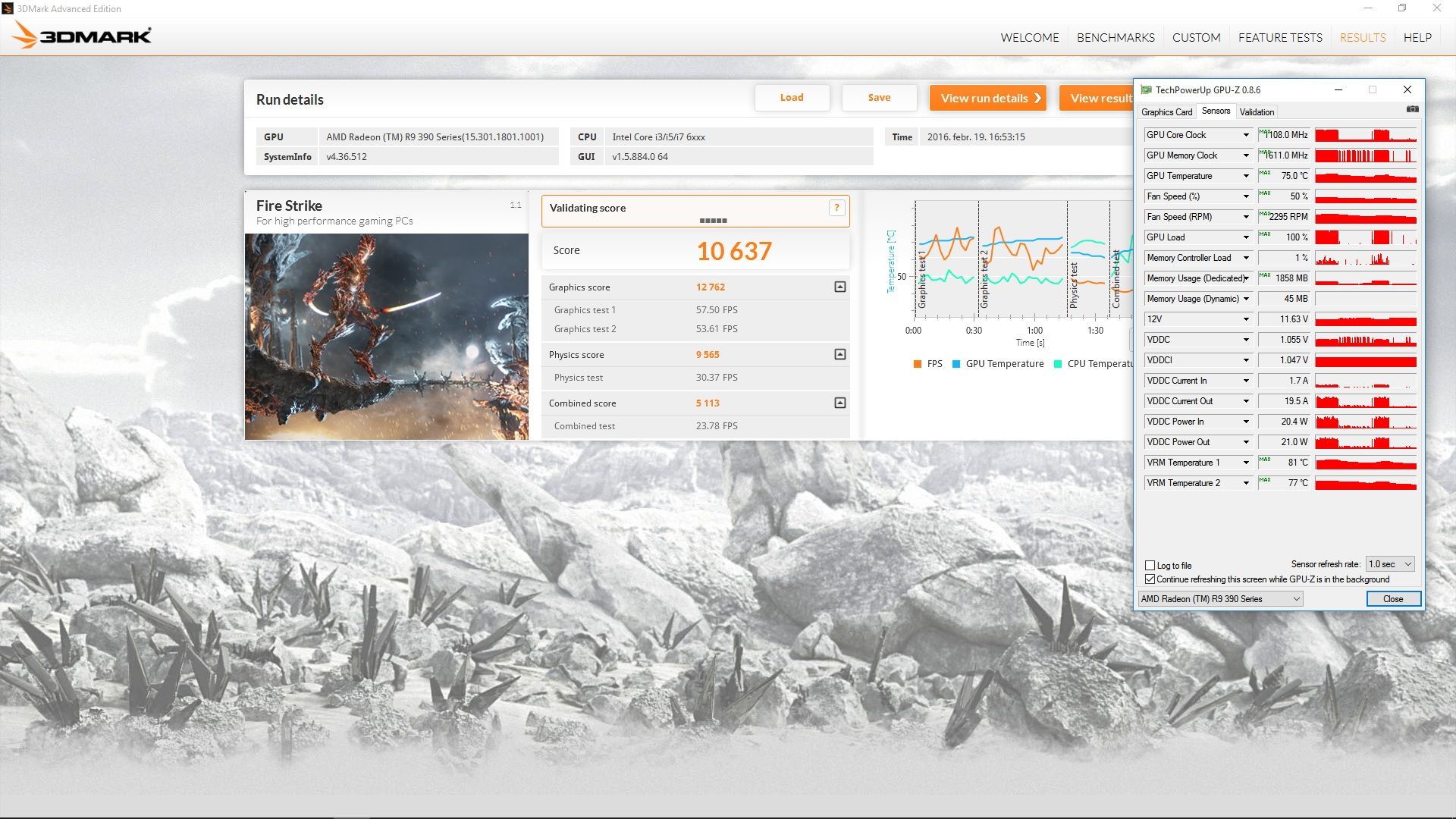
Task: Click the GPU-Z Close button
Action: point(1393,599)
